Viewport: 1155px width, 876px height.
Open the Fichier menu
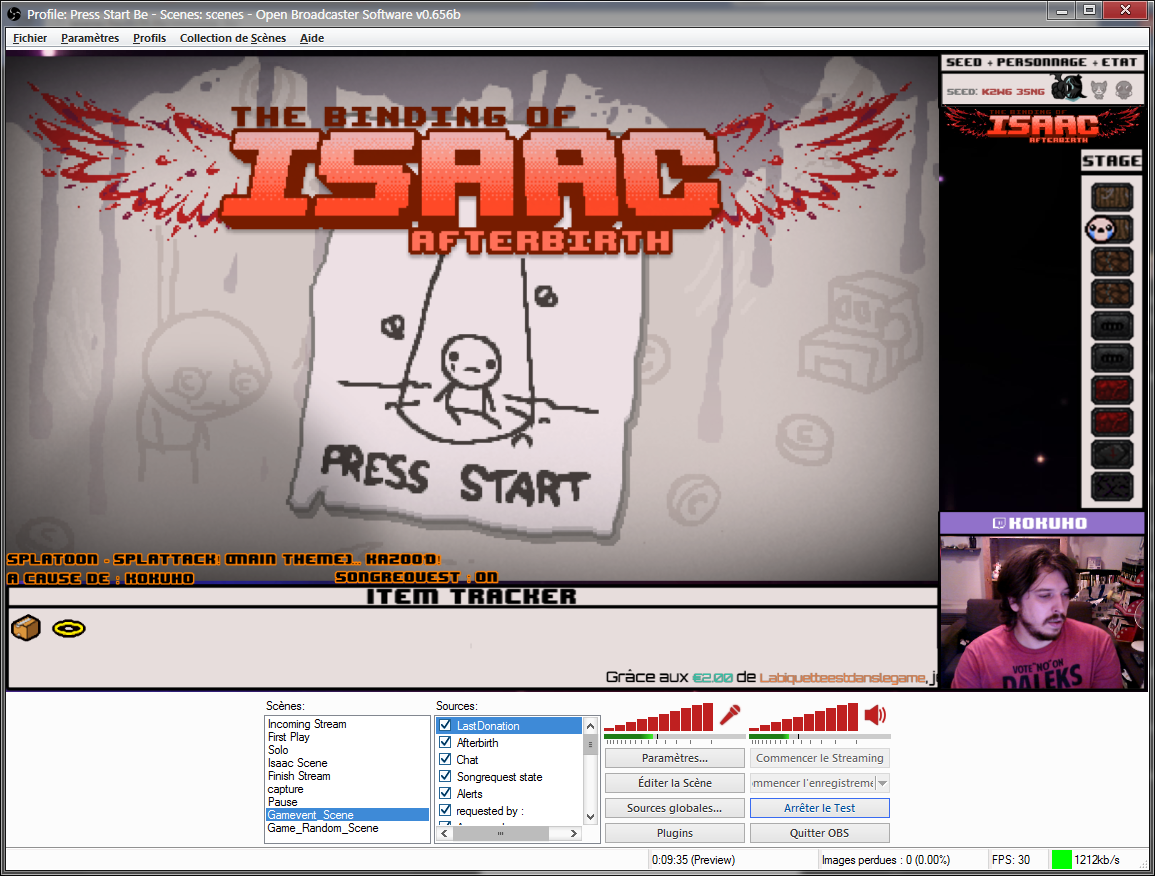pos(30,38)
